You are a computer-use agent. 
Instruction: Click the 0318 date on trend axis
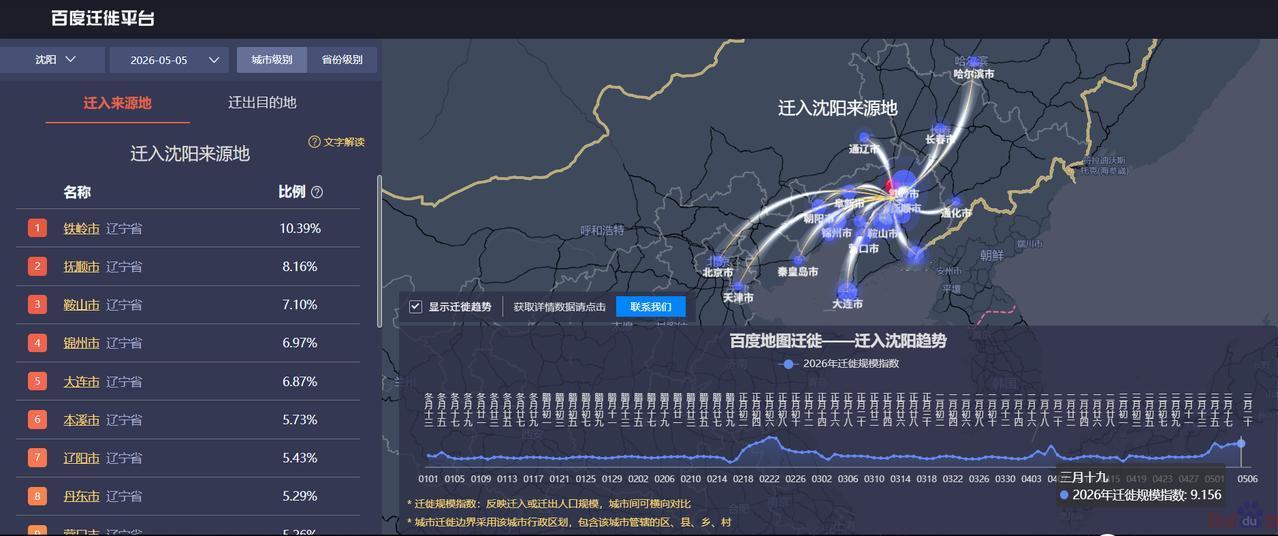tap(926, 479)
